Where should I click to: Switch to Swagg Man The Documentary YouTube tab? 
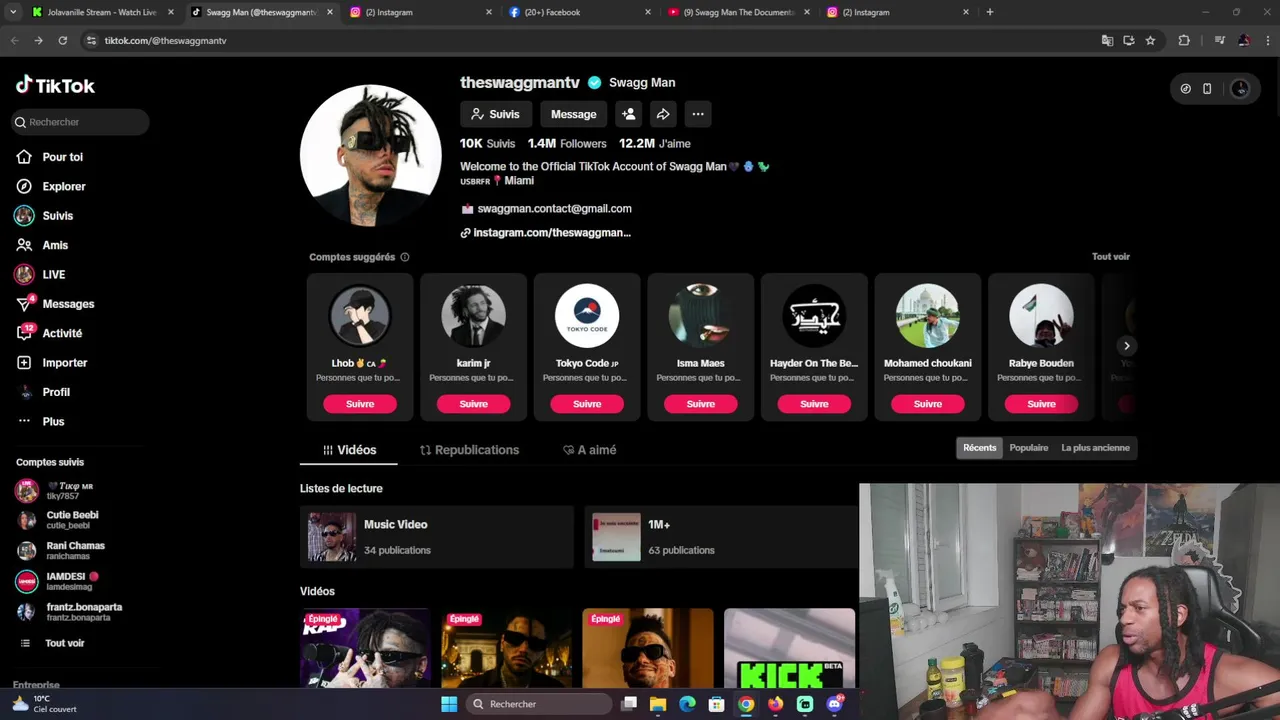(x=739, y=12)
